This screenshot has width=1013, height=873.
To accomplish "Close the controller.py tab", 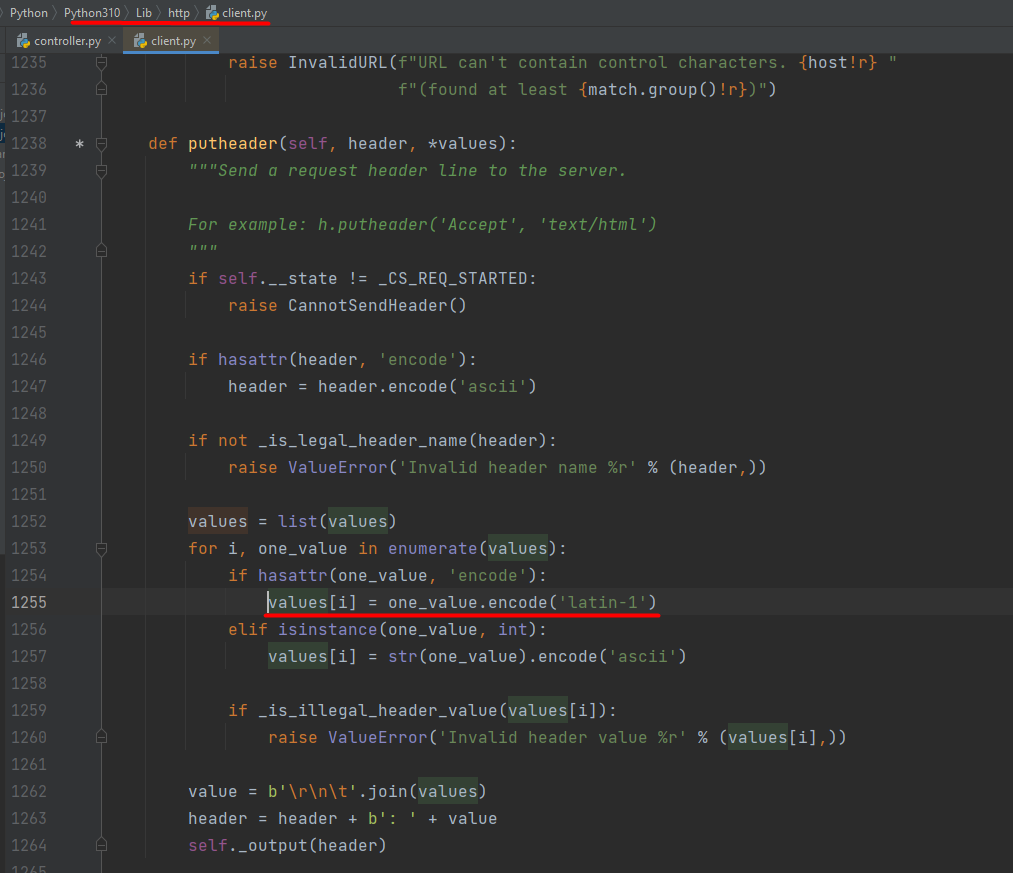I will coord(112,40).
